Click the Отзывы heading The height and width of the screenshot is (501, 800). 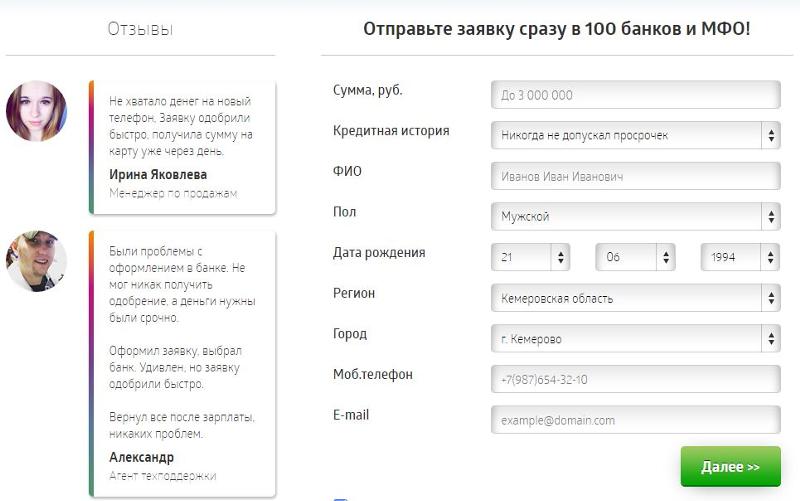[x=140, y=29]
